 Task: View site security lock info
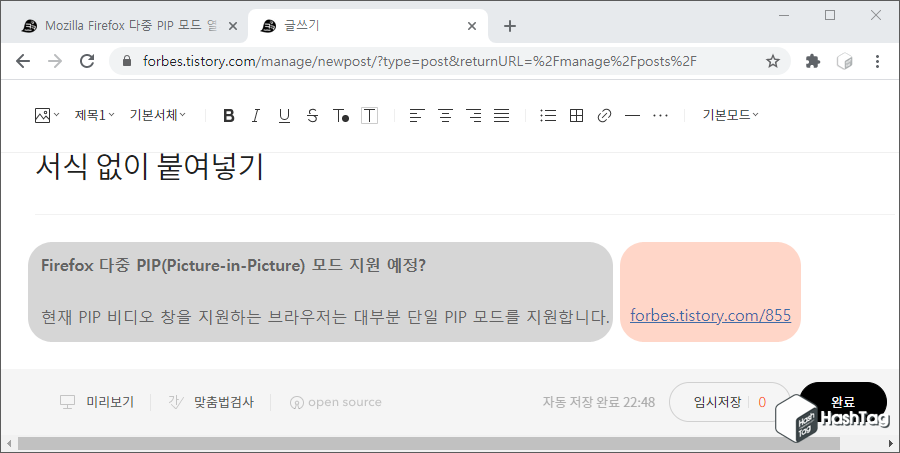127,61
